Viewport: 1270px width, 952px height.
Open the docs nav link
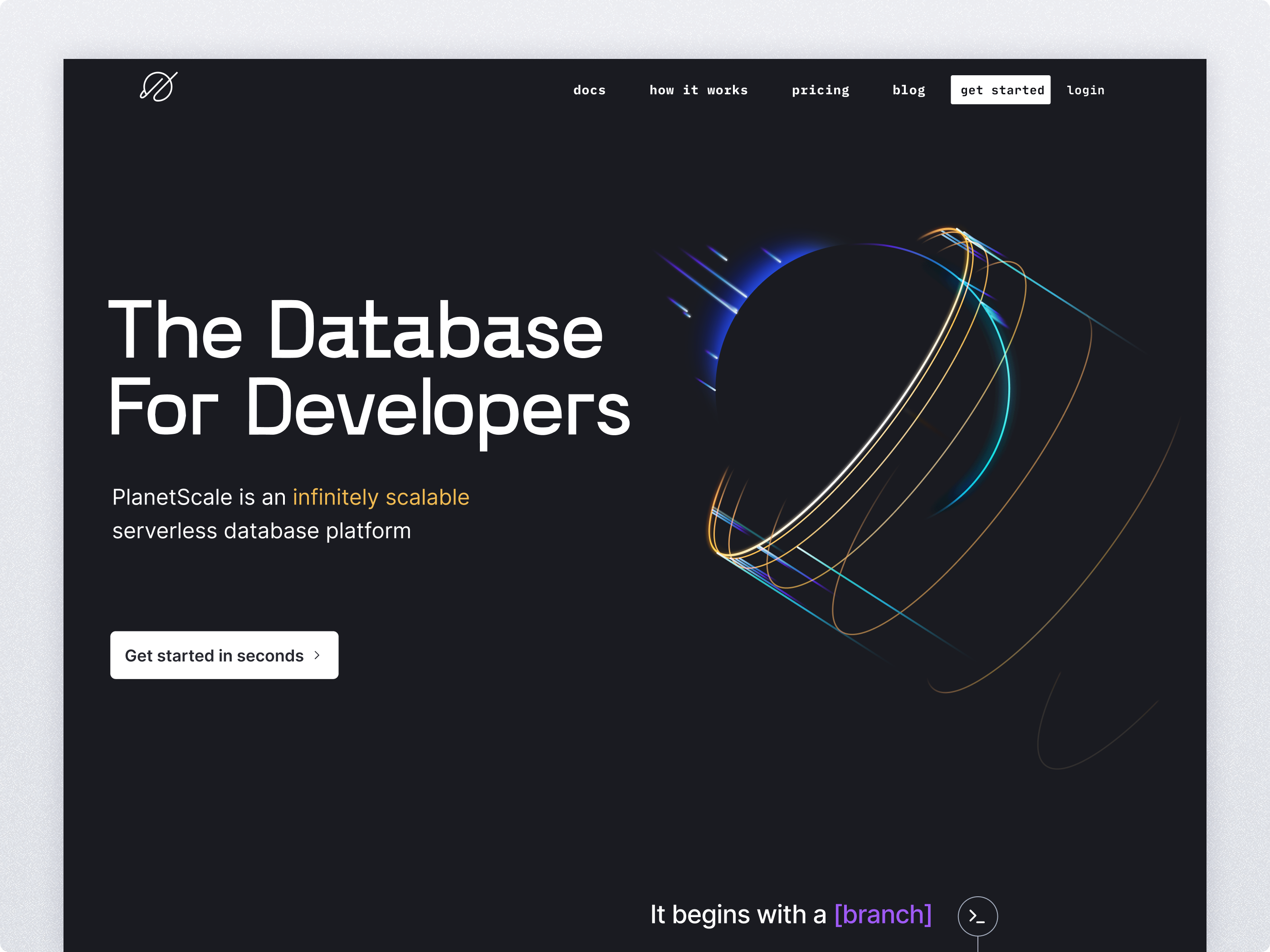[x=589, y=90]
